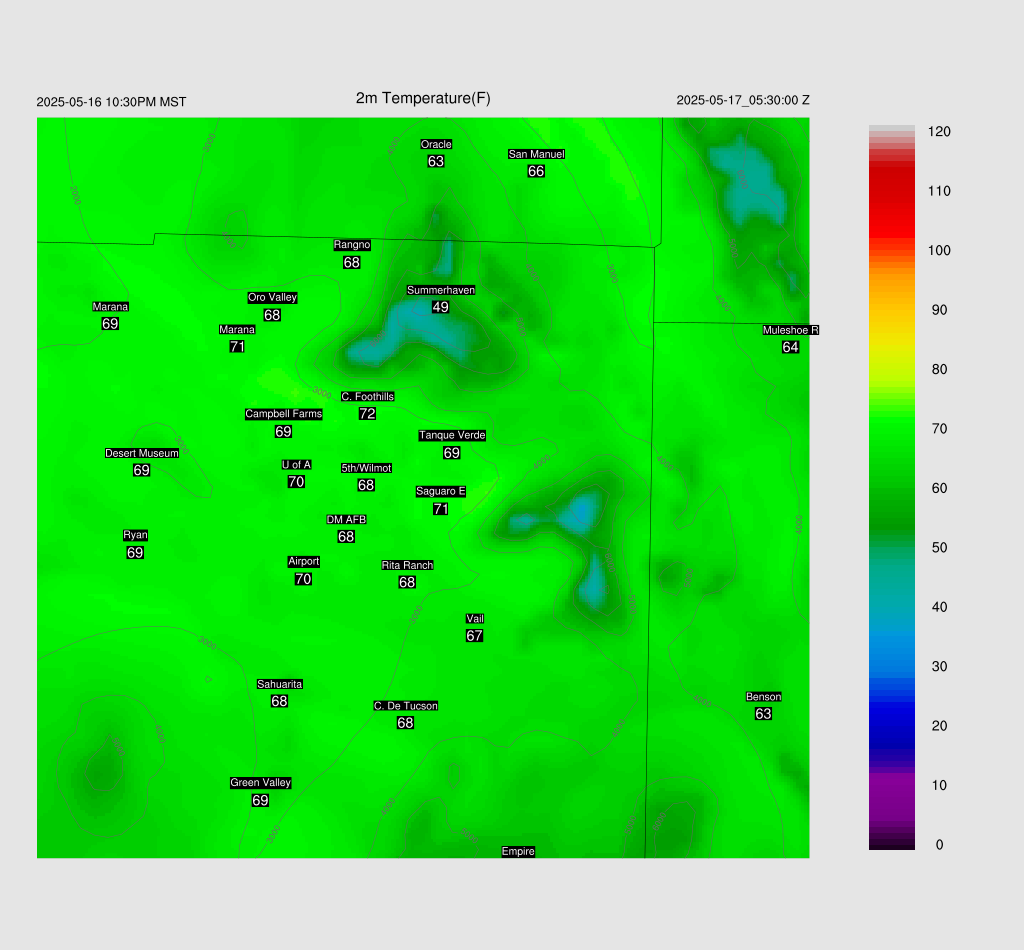Click the Marana label above the 71 reading
The height and width of the screenshot is (950, 1024).
click(237, 330)
